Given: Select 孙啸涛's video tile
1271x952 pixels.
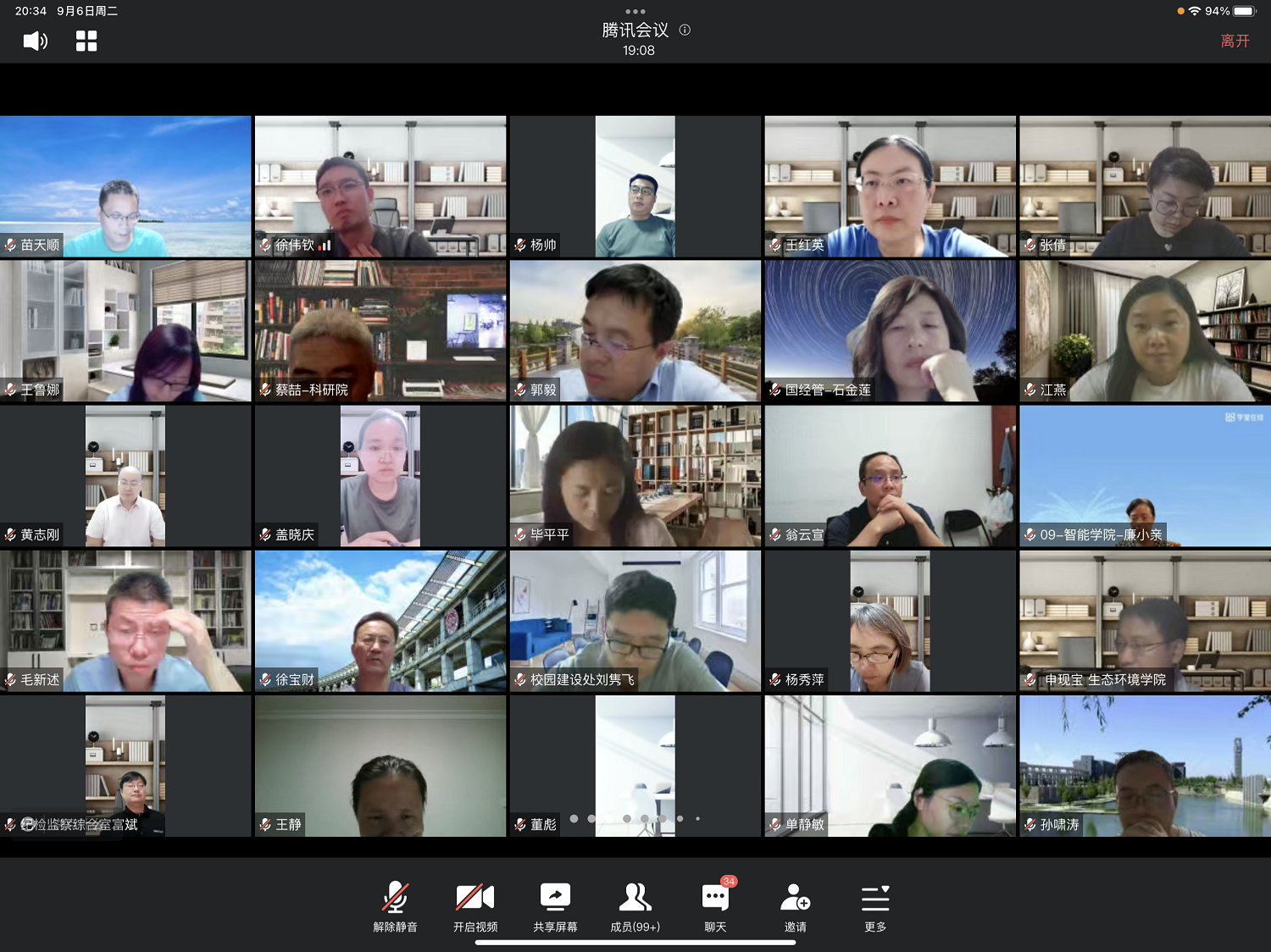Looking at the screenshot, I should click(1145, 766).
